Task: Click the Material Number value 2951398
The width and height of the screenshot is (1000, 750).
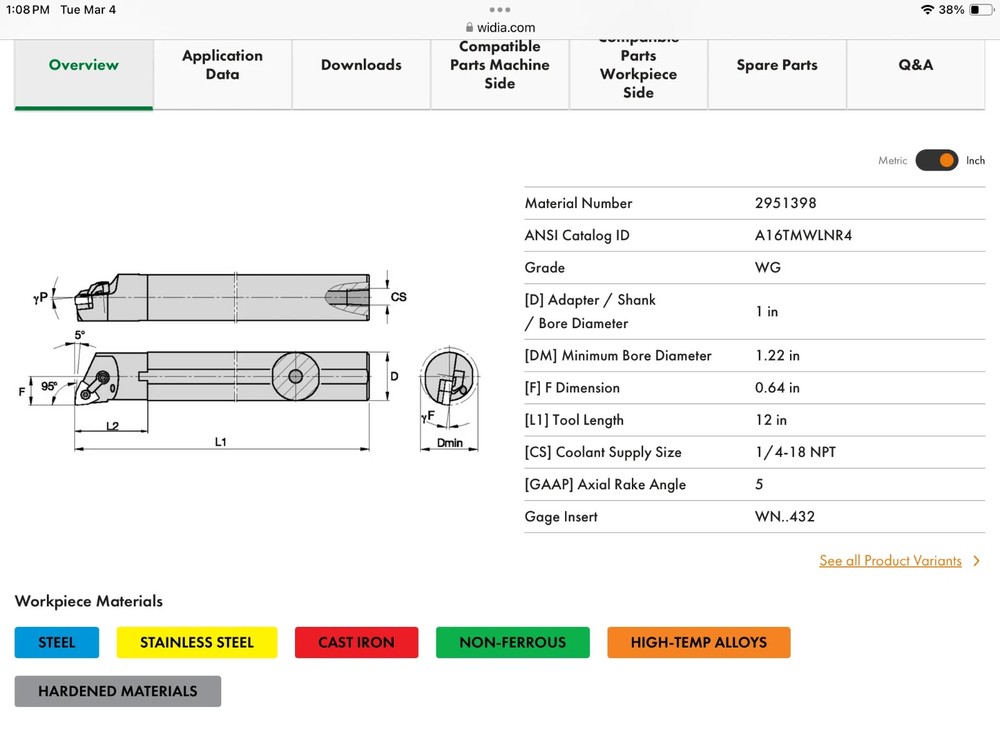Action: coord(786,203)
